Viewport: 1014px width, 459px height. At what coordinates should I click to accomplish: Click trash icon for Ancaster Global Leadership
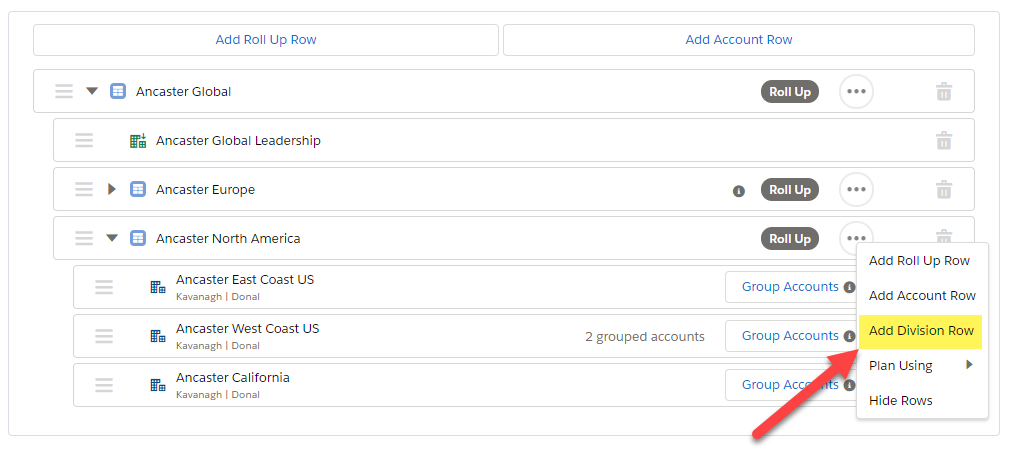(x=944, y=140)
